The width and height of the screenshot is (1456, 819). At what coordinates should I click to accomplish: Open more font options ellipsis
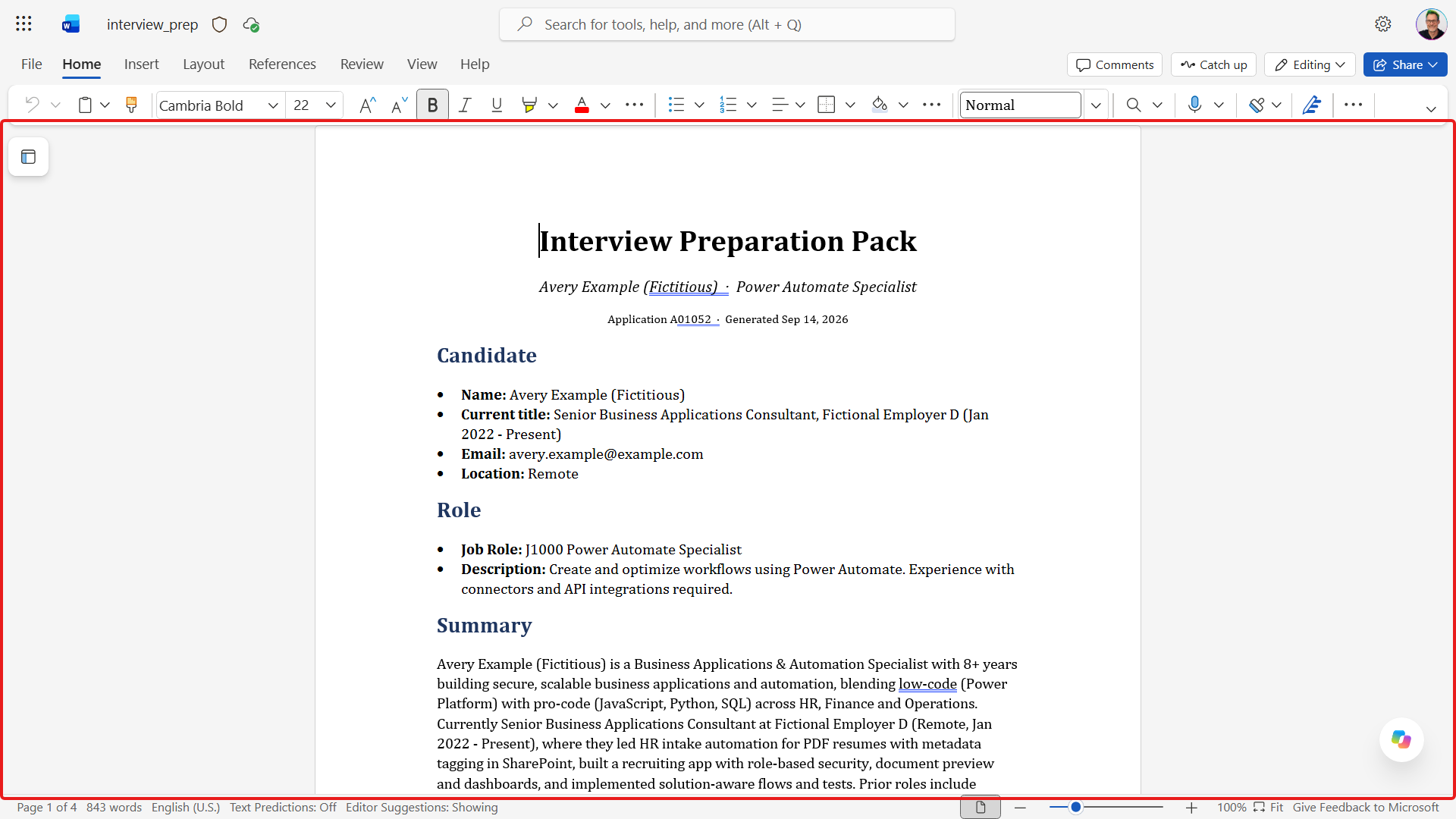pyautogui.click(x=635, y=105)
